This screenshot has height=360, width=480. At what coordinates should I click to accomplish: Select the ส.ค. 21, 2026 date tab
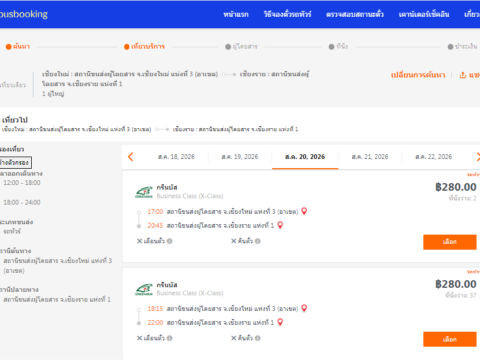[370, 157]
